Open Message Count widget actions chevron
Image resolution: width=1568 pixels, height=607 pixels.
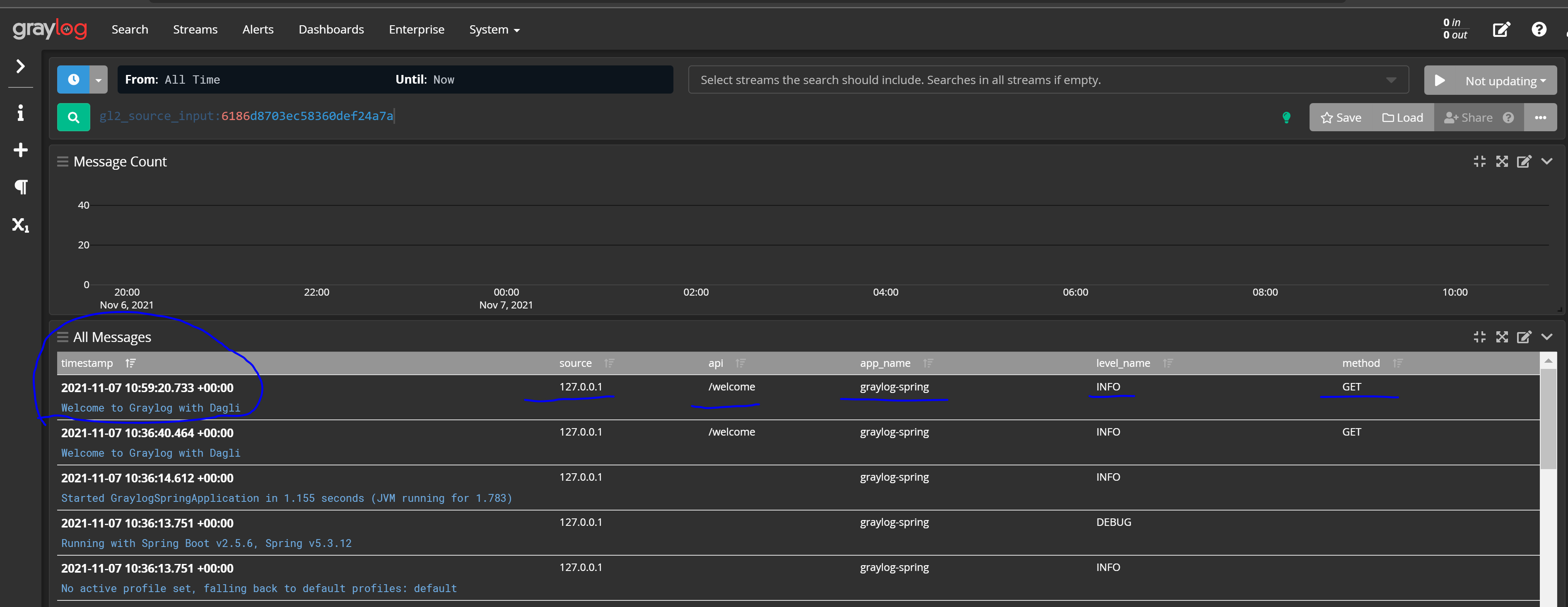(1547, 161)
